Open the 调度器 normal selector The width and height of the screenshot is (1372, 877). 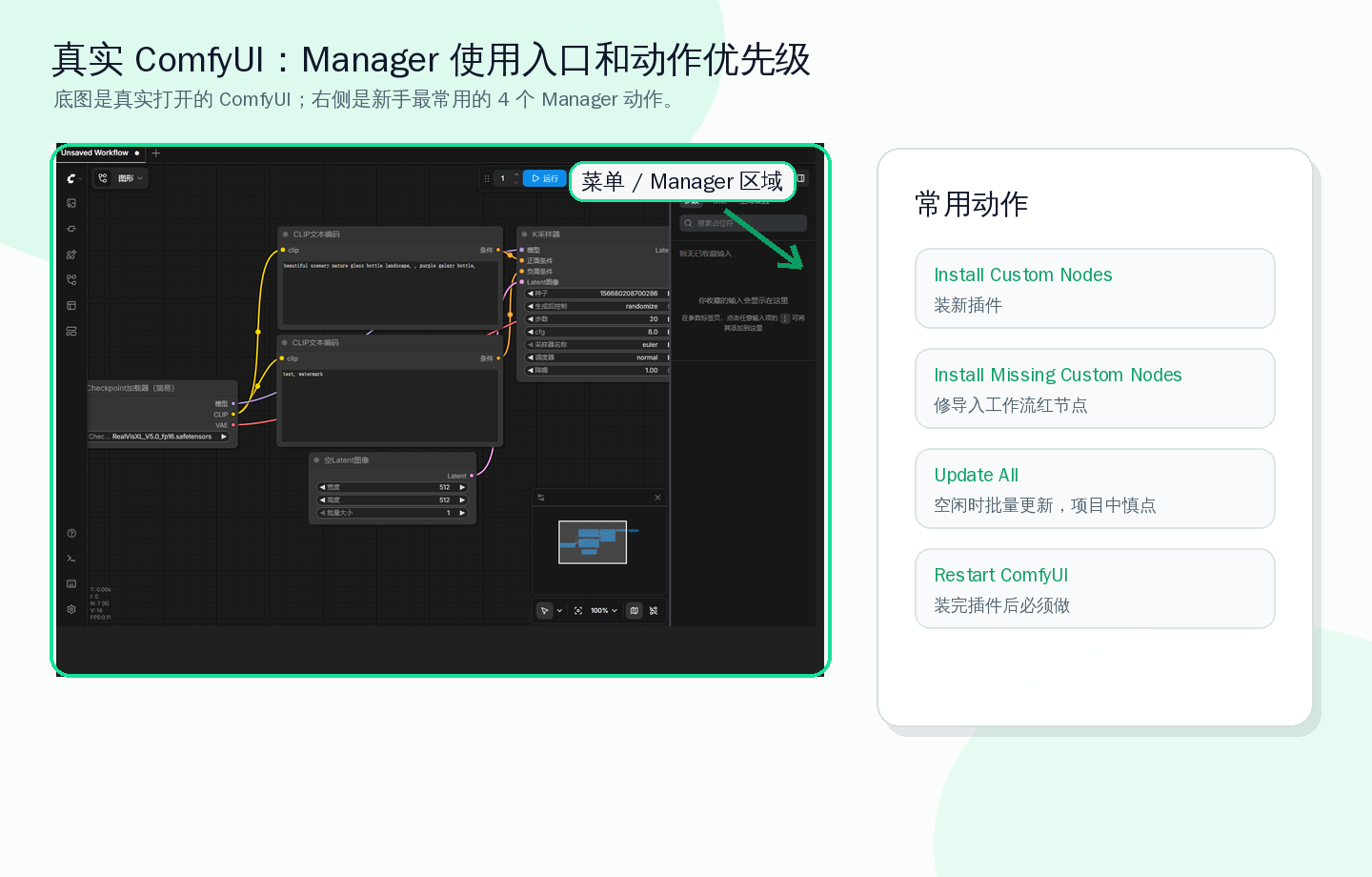[x=597, y=357]
